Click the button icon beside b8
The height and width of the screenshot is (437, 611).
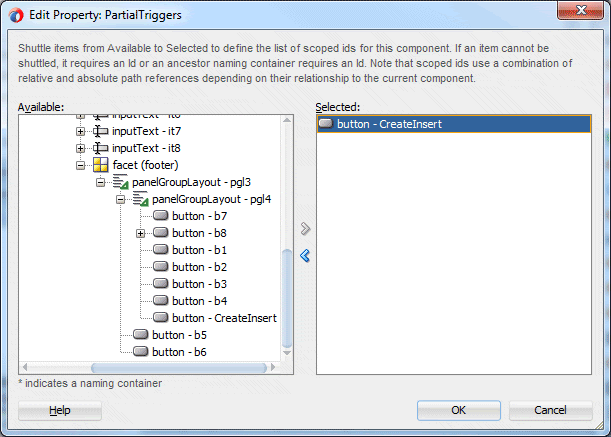(161, 233)
